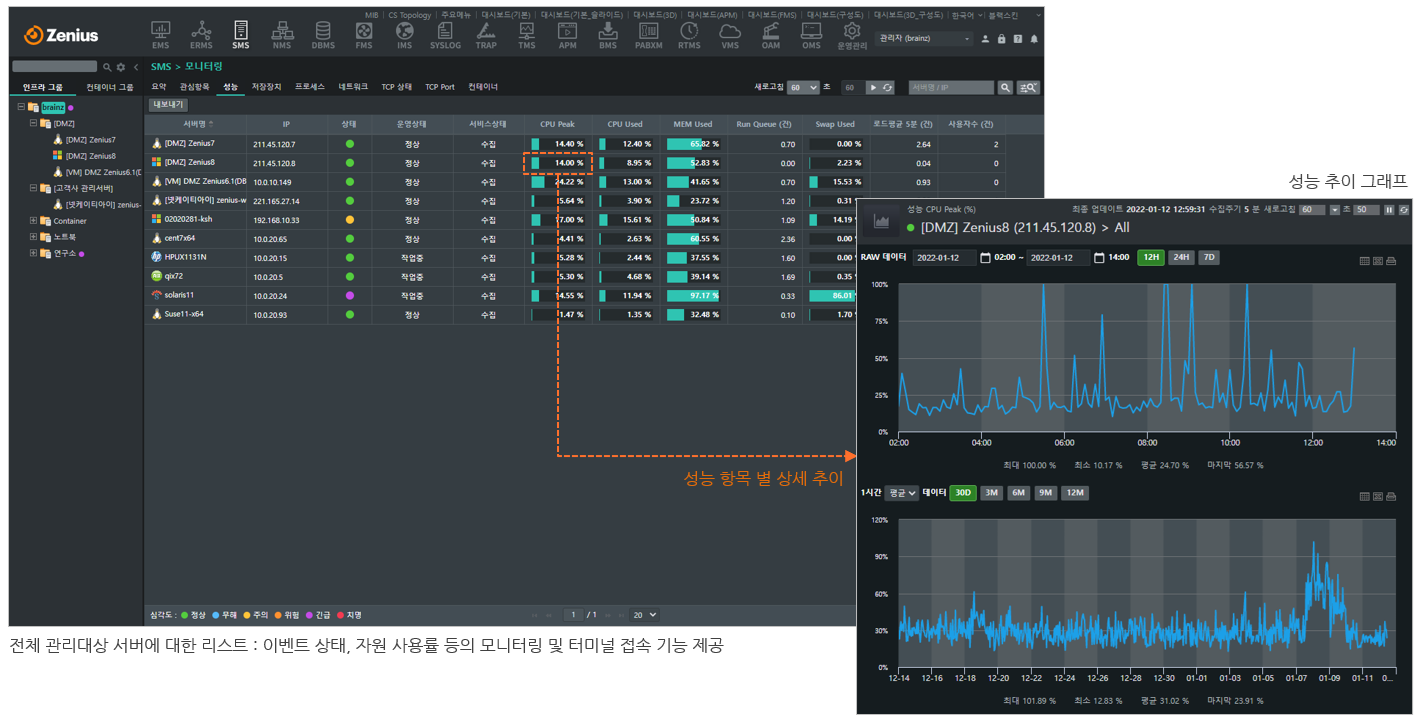The image size is (1423, 725).
Task: Open the VMS cloud icon
Action: pyautogui.click(x=730, y=34)
